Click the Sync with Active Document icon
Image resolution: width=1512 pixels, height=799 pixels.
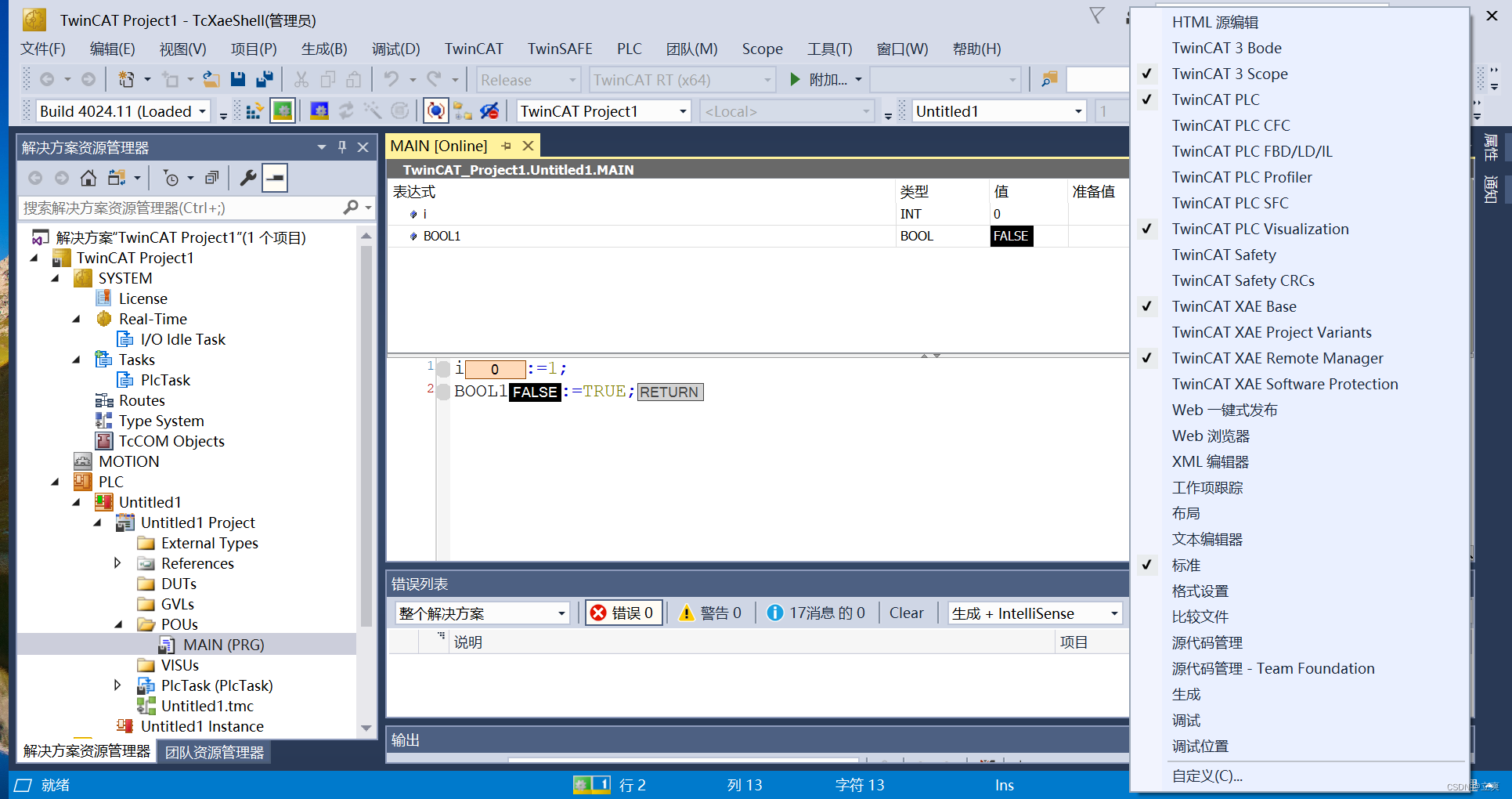click(x=117, y=178)
